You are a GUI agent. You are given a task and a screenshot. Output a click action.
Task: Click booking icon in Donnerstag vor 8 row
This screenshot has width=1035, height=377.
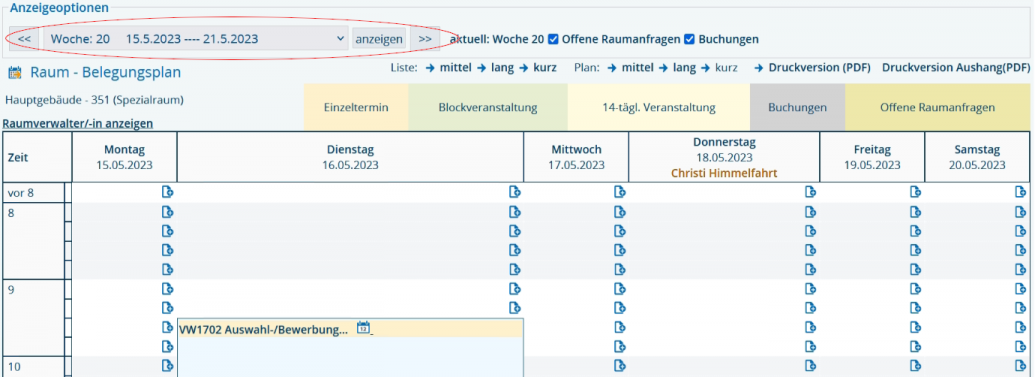pos(811,192)
